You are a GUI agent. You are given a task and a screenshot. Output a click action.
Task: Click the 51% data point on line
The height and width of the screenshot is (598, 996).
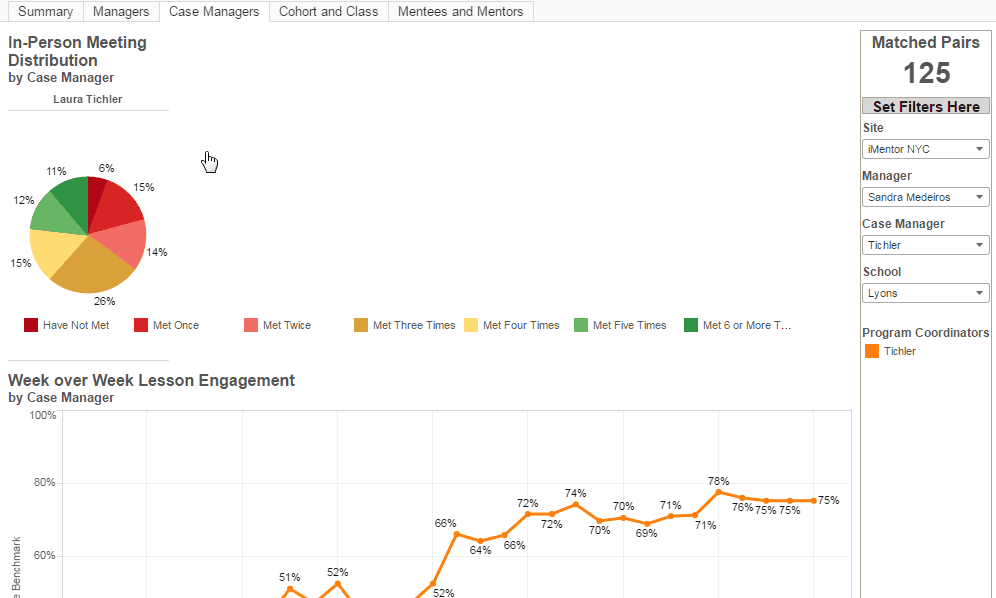290,589
